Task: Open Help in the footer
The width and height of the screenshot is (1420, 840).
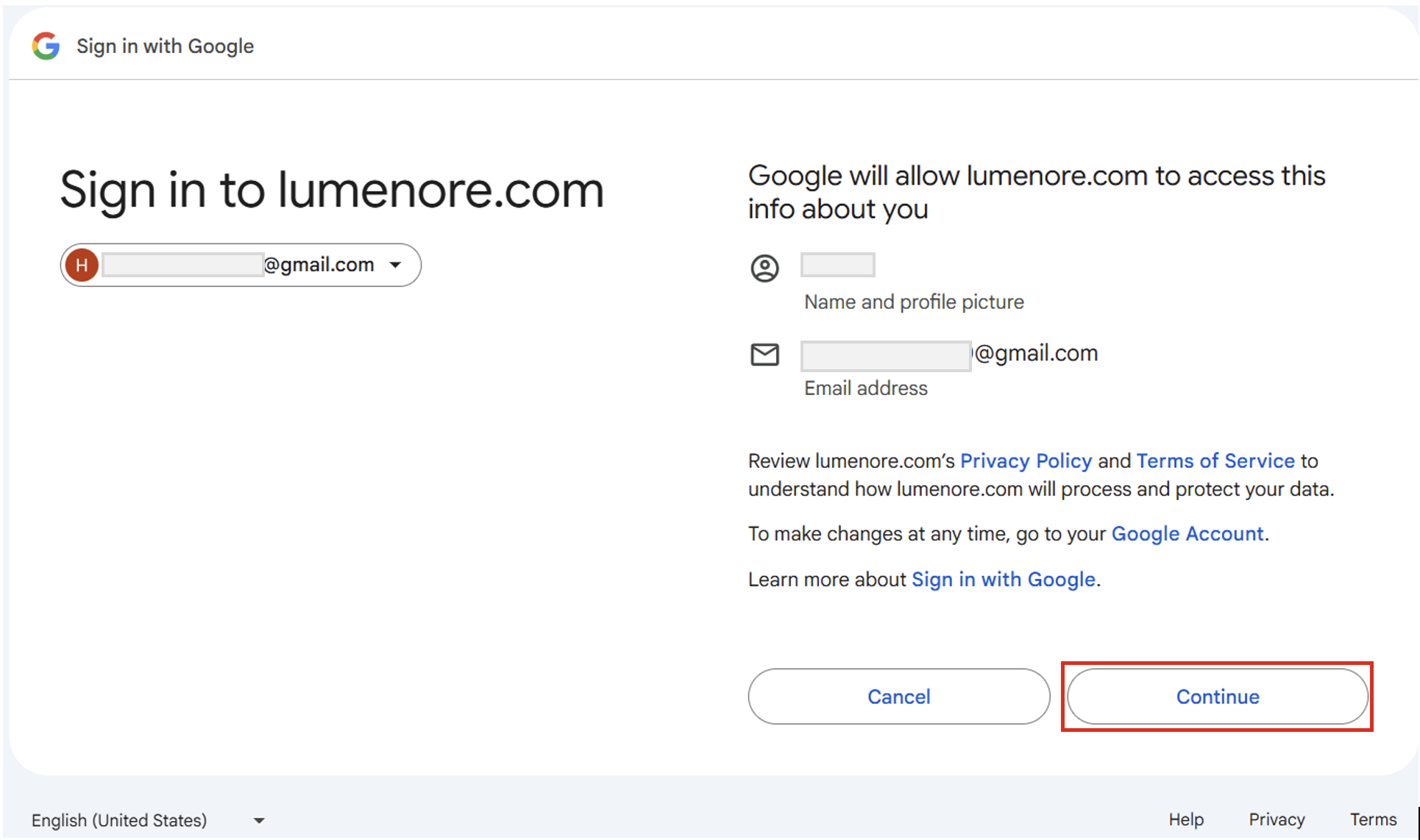Action: pos(1186,819)
